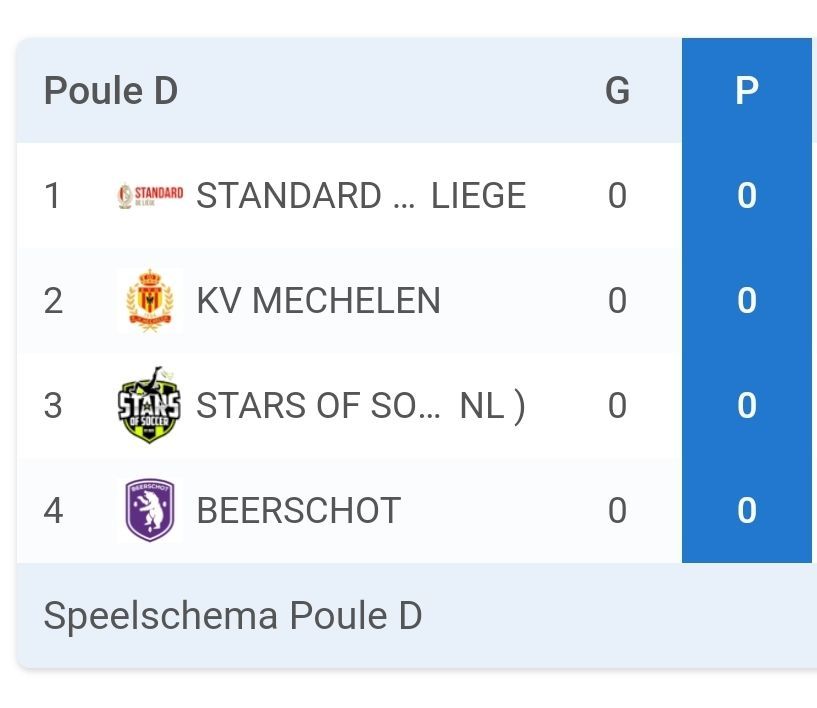Select the STANDARD … LIEGE team name
The height and width of the screenshot is (708, 817).
click(360, 195)
